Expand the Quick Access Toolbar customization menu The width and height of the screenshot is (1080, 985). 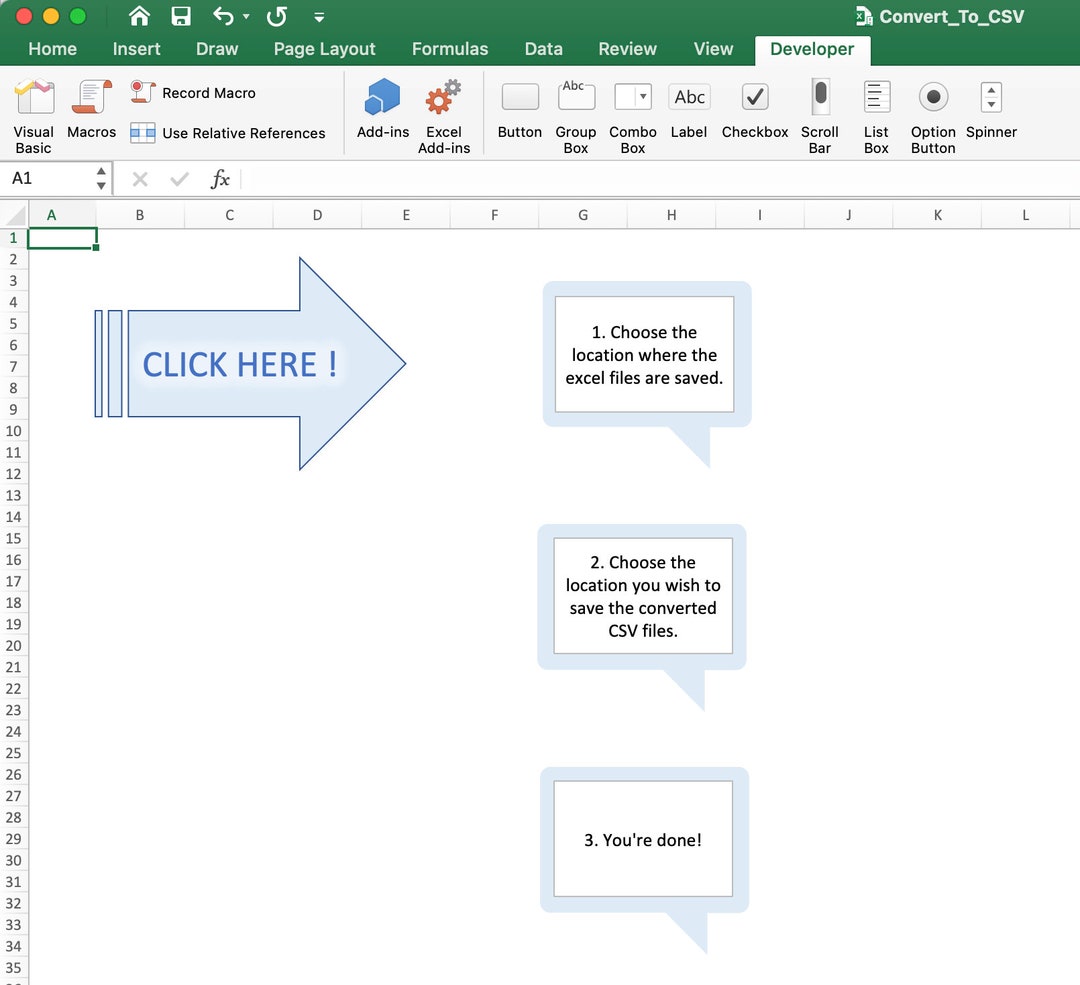(318, 16)
